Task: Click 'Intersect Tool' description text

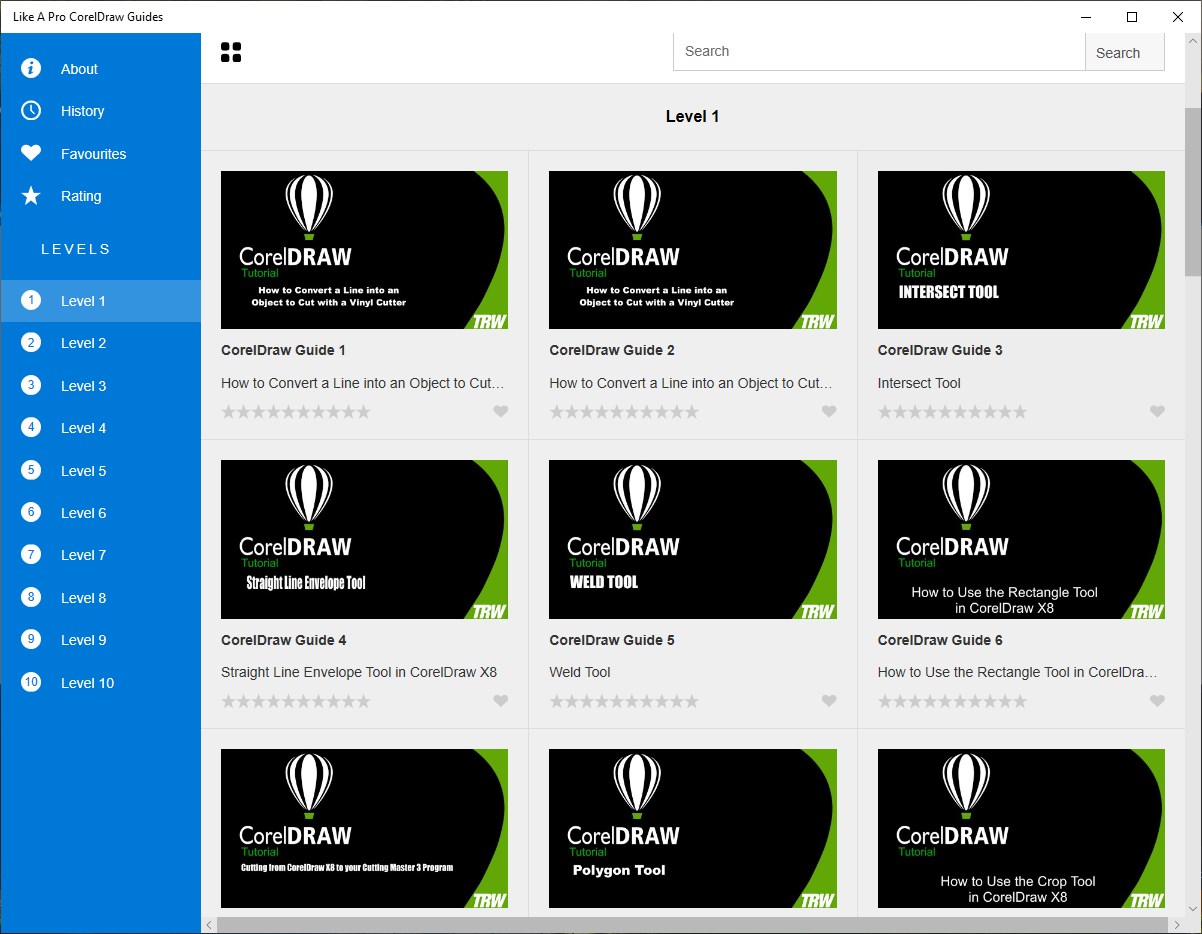Action: (x=919, y=383)
